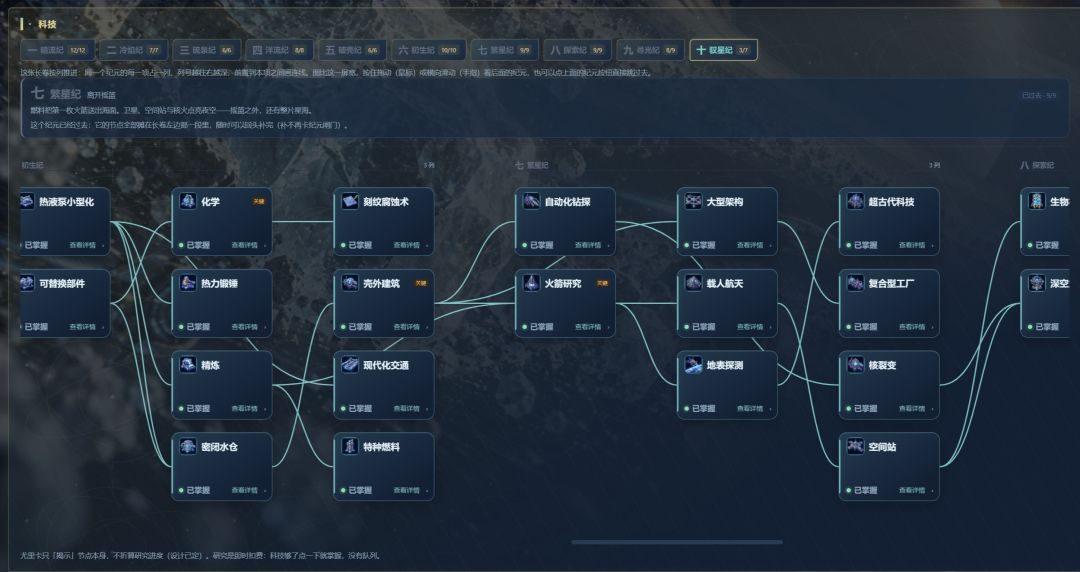
Task: View details of the 密闭水仓 node
Action: 247,490
